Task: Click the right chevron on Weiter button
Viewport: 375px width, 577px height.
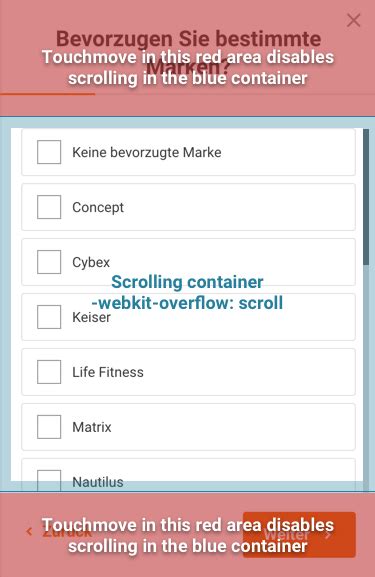Action: (328, 535)
